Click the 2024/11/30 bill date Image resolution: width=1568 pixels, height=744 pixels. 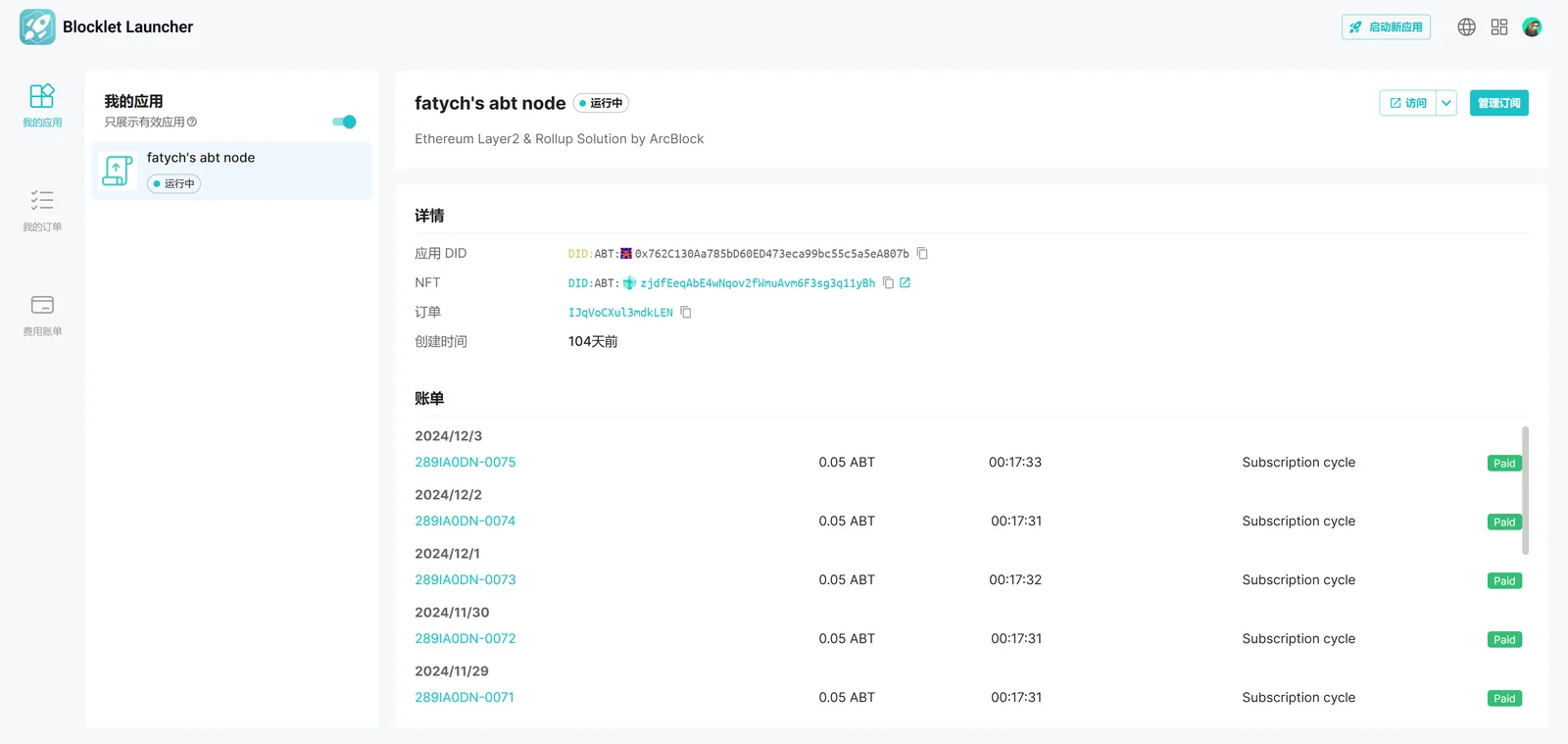coord(452,613)
